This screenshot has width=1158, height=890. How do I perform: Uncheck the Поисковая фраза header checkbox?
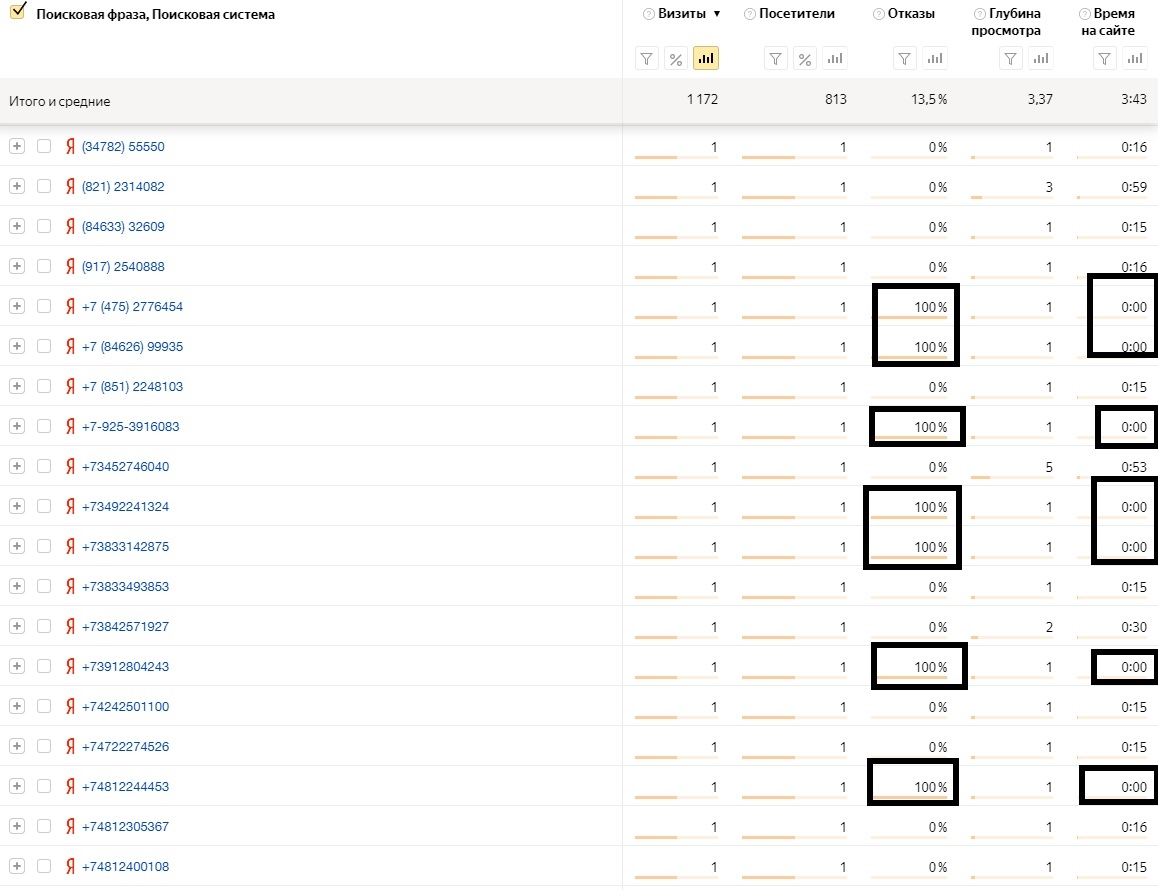tap(18, 11)
